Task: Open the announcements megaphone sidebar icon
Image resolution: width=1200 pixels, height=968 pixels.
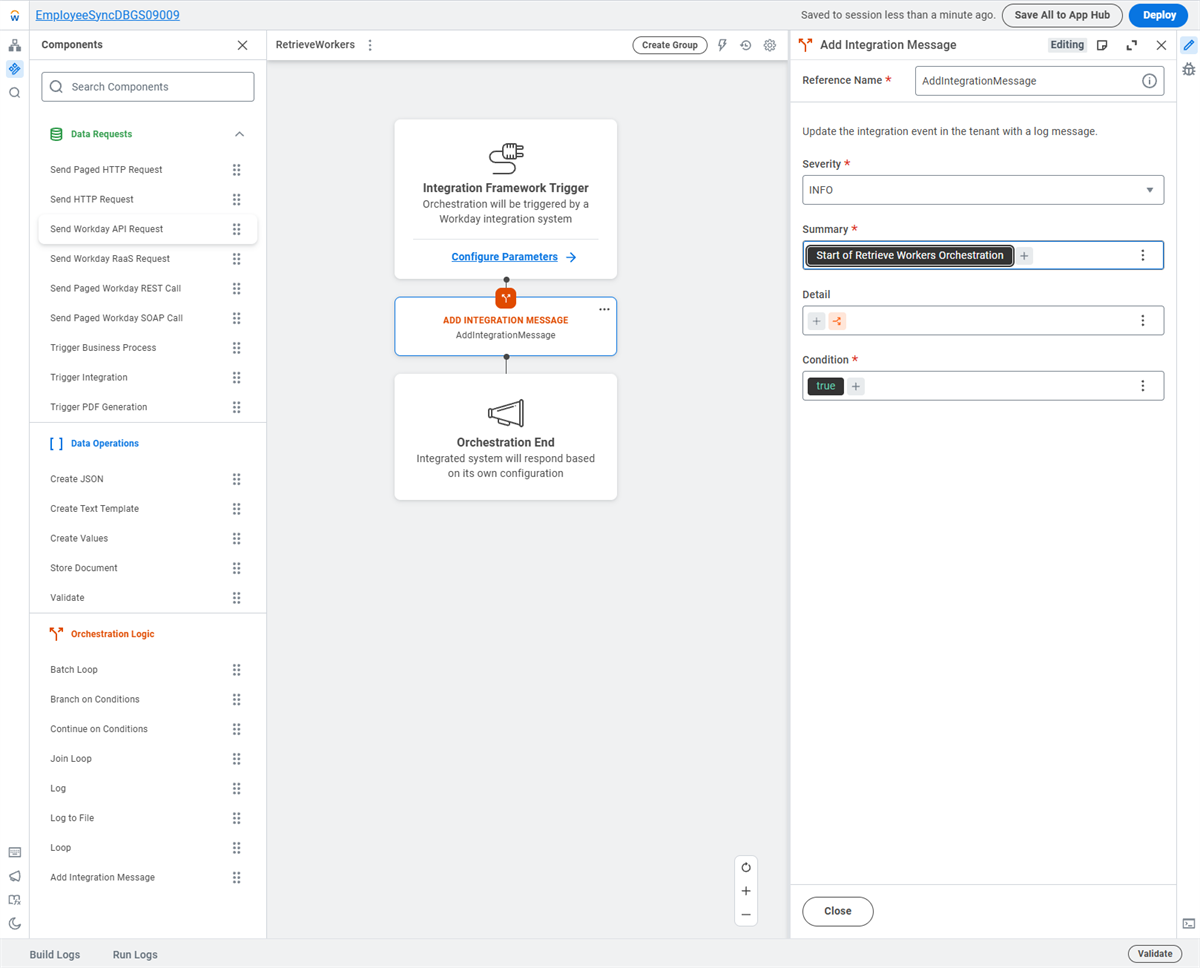Action: (14, 876)
